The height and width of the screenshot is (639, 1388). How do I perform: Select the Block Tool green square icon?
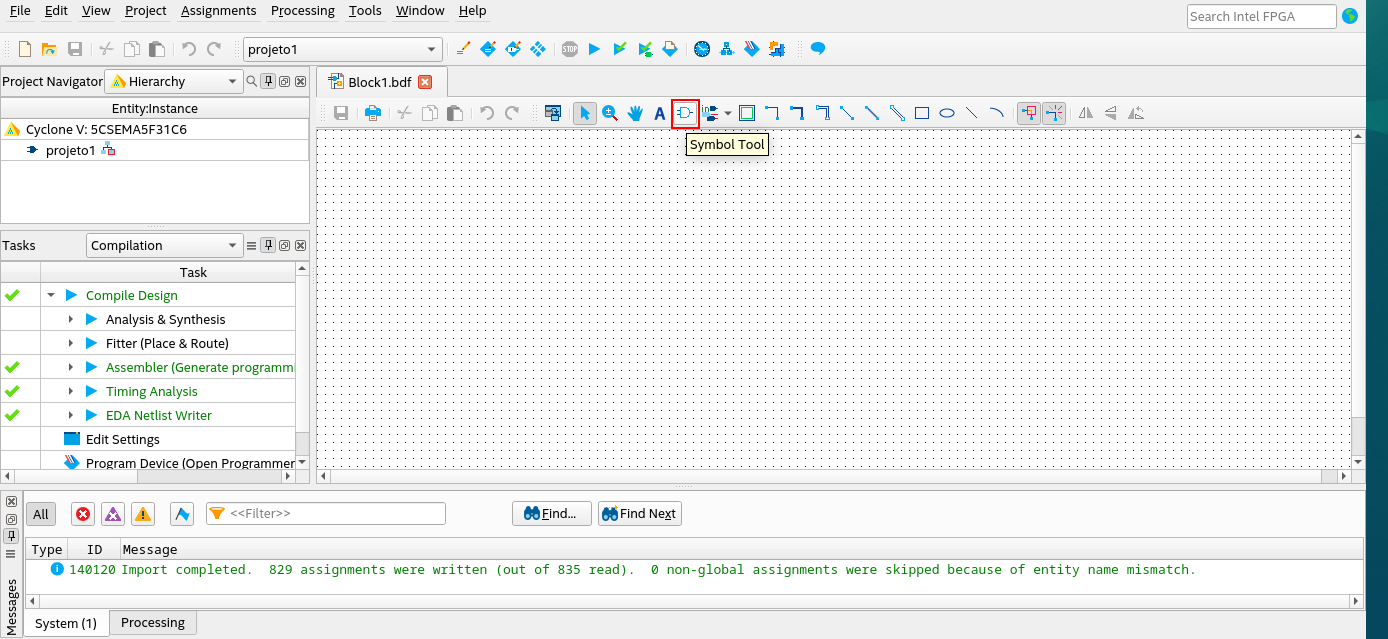pyautogui.click(x=747, y=113)
